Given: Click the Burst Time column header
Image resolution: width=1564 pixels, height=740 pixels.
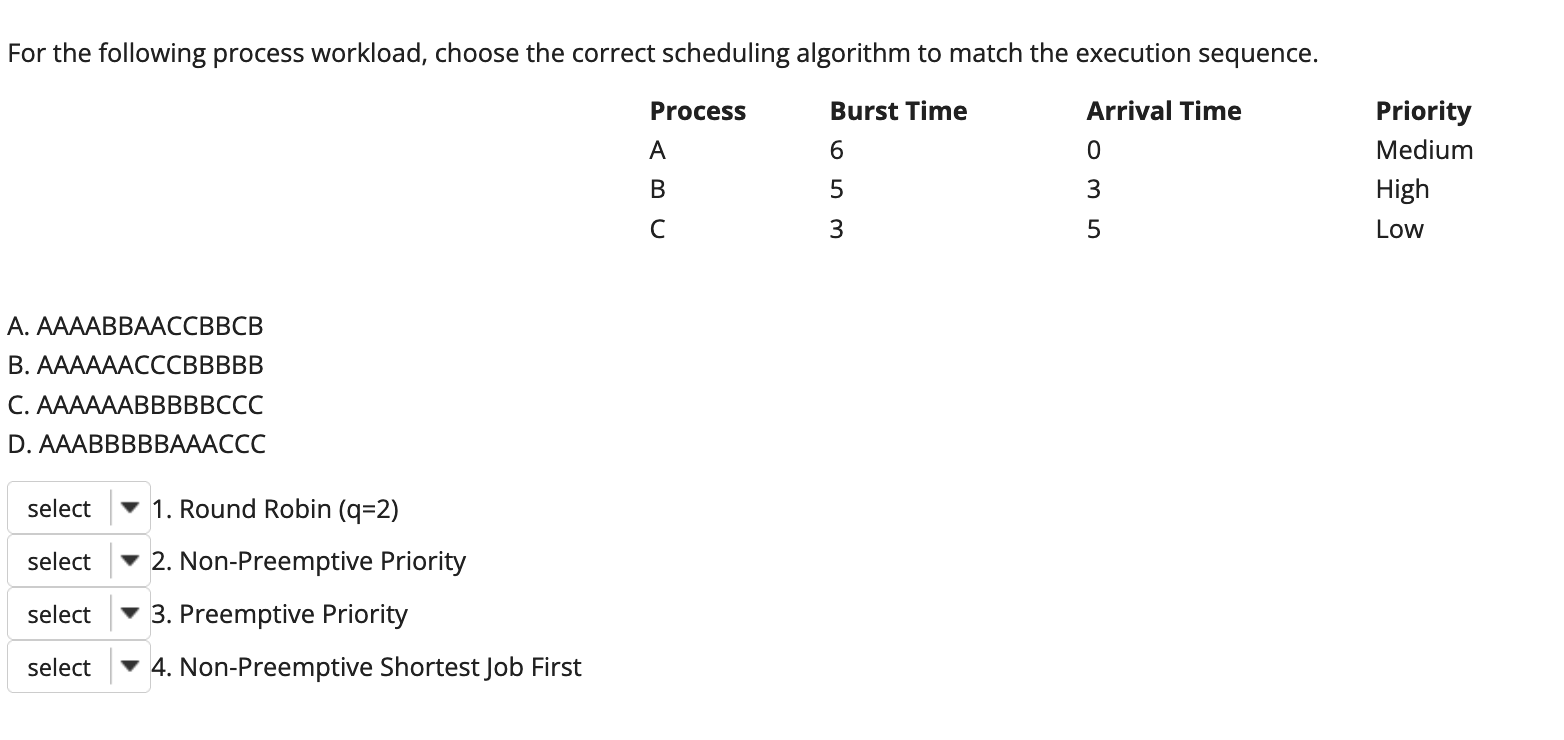Looking at the screenshot, I should (x=897, y=111).
